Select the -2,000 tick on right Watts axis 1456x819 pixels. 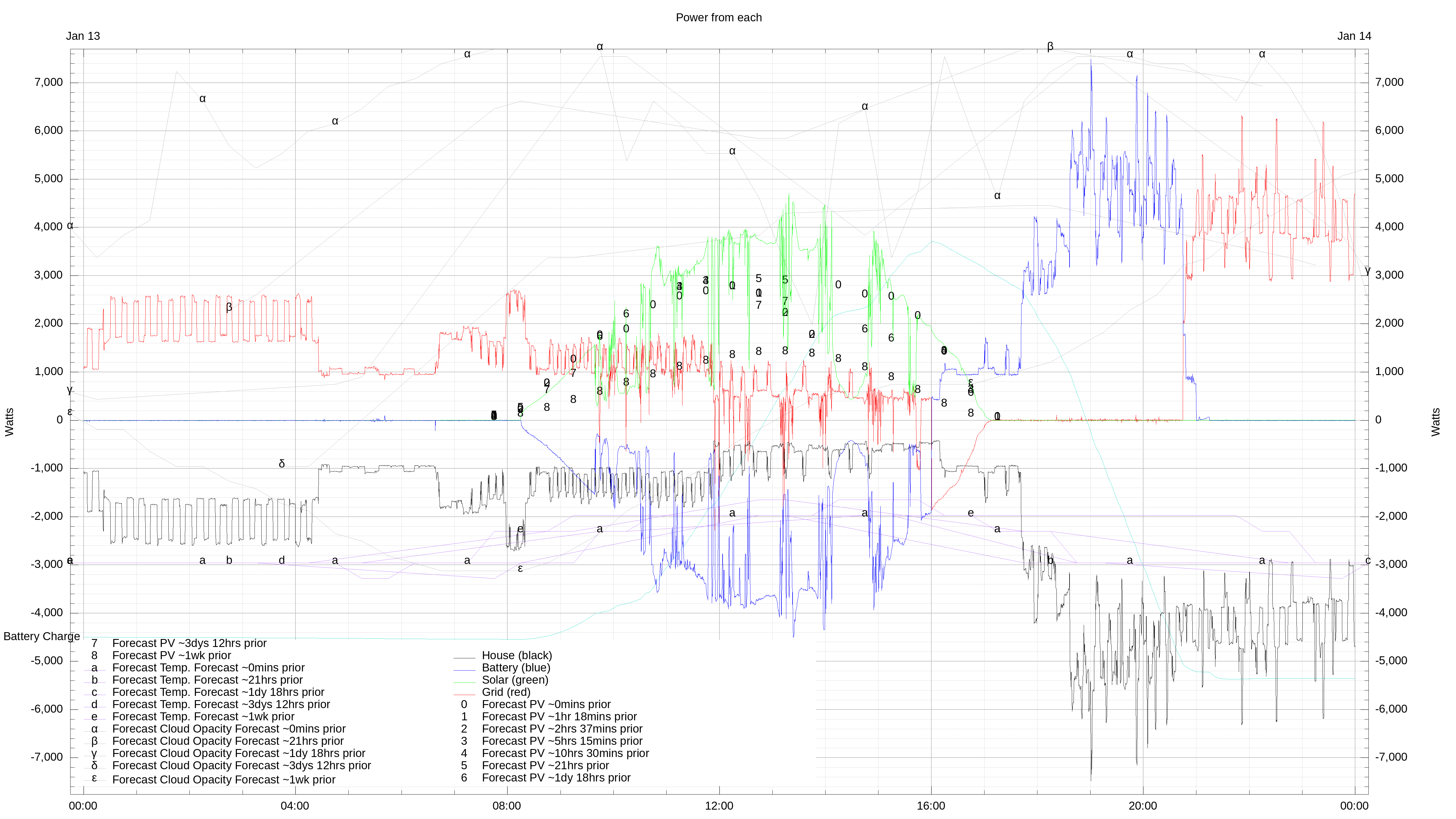tap(1391, 516)
